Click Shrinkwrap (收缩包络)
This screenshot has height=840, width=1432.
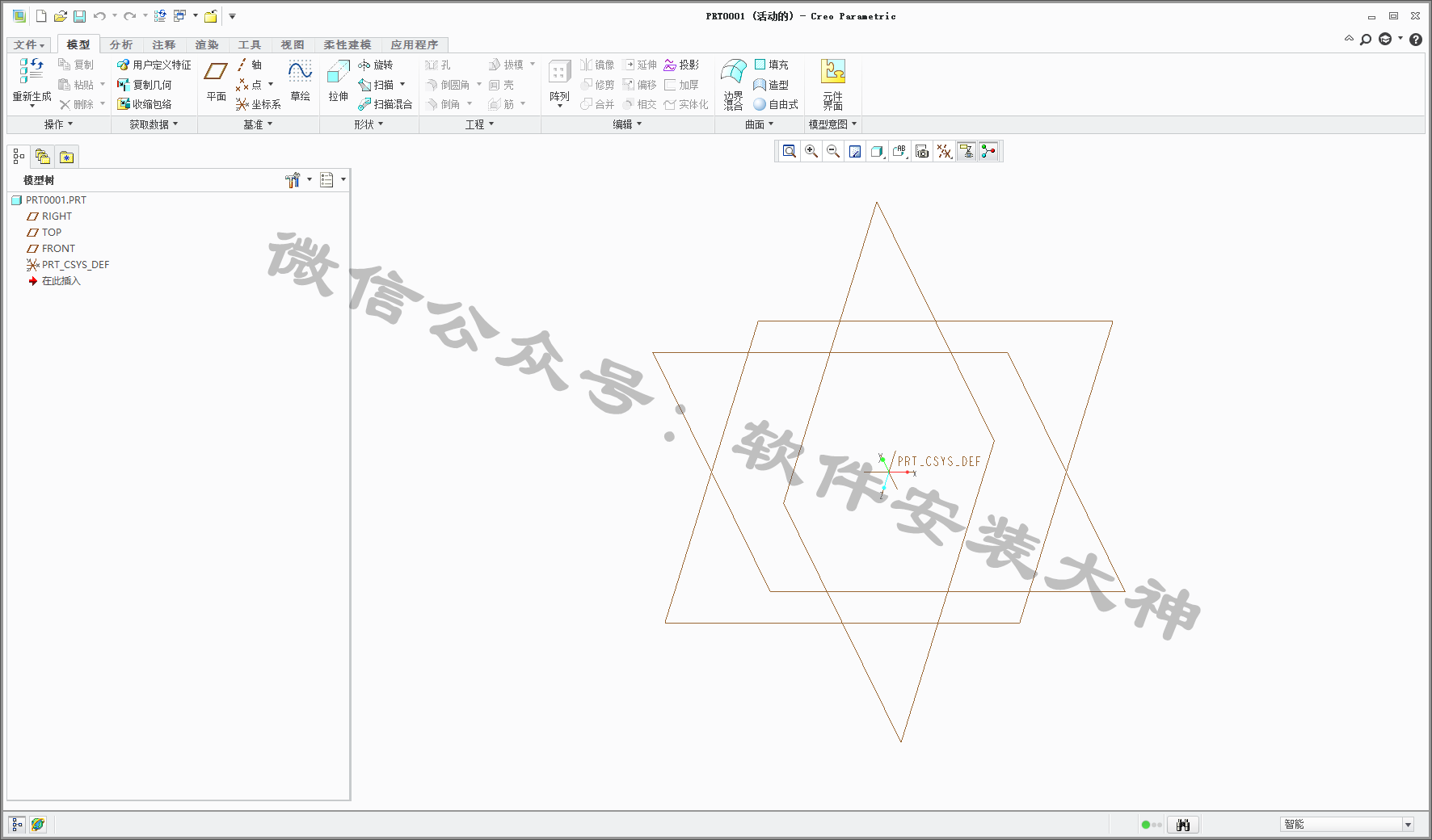[145, 104]
